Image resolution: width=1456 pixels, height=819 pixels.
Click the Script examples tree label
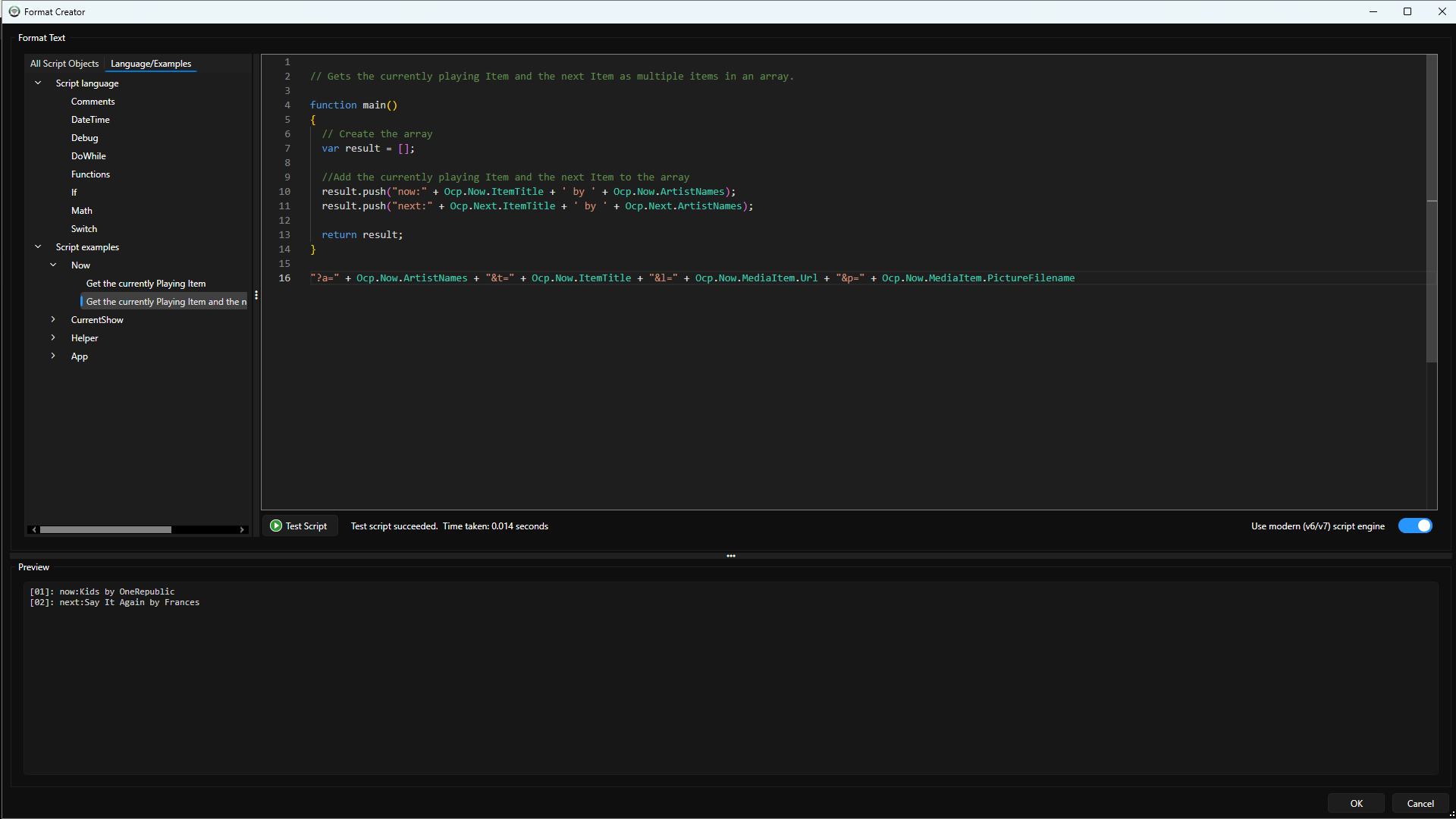pyautogui.click(x=87, y=246)
